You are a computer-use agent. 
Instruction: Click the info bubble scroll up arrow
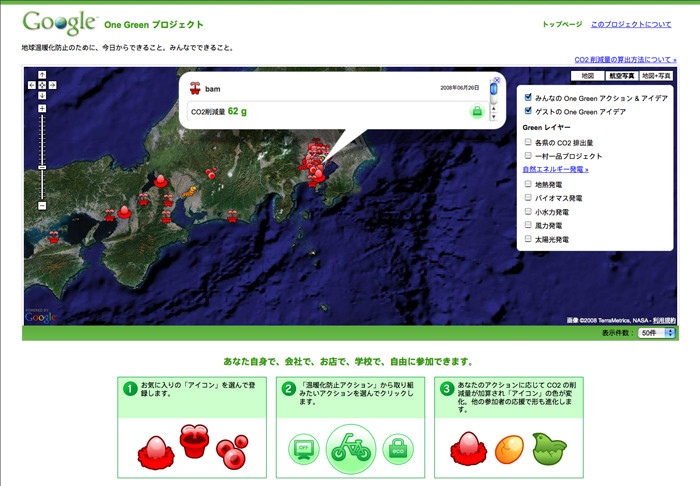point(493,108)
